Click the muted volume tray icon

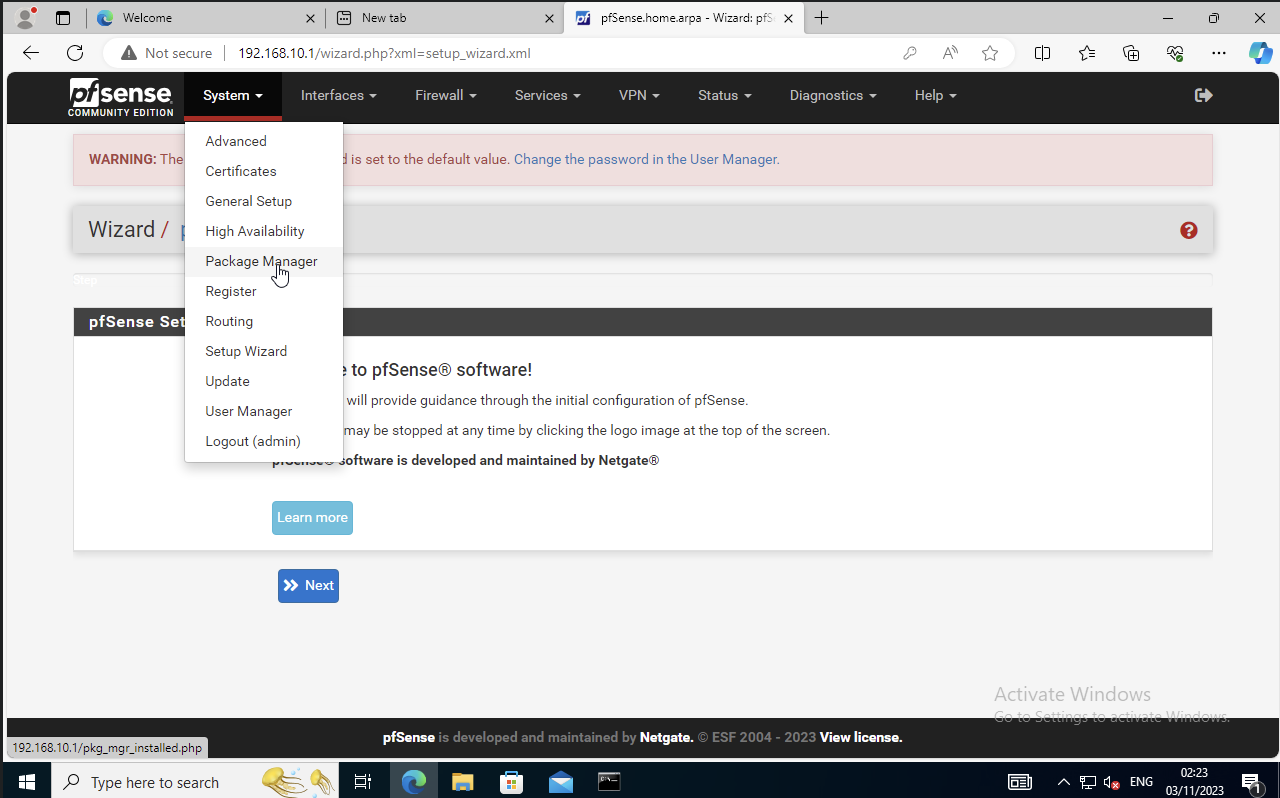click(1112, 782)
